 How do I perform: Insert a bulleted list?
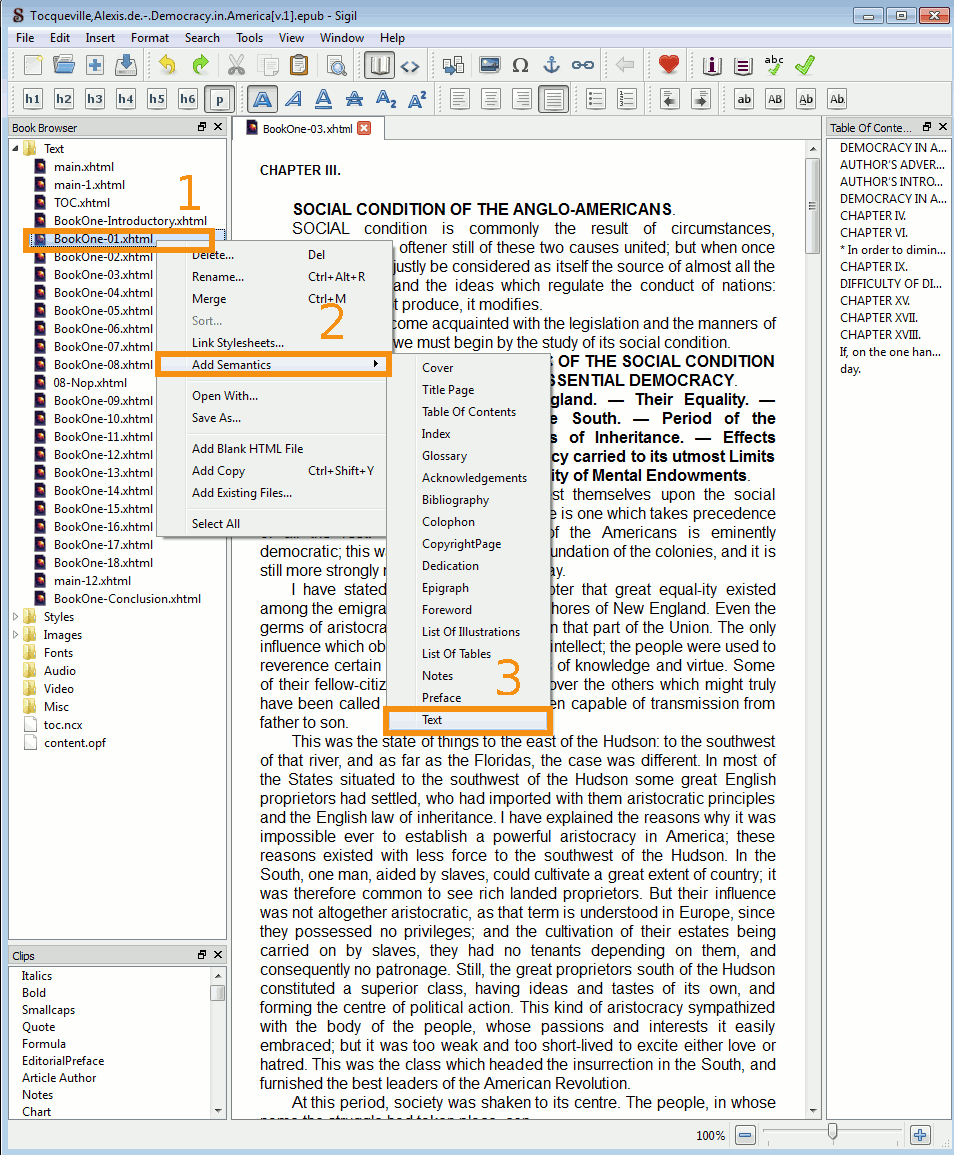pyautogui.click(x=596, y=99)
